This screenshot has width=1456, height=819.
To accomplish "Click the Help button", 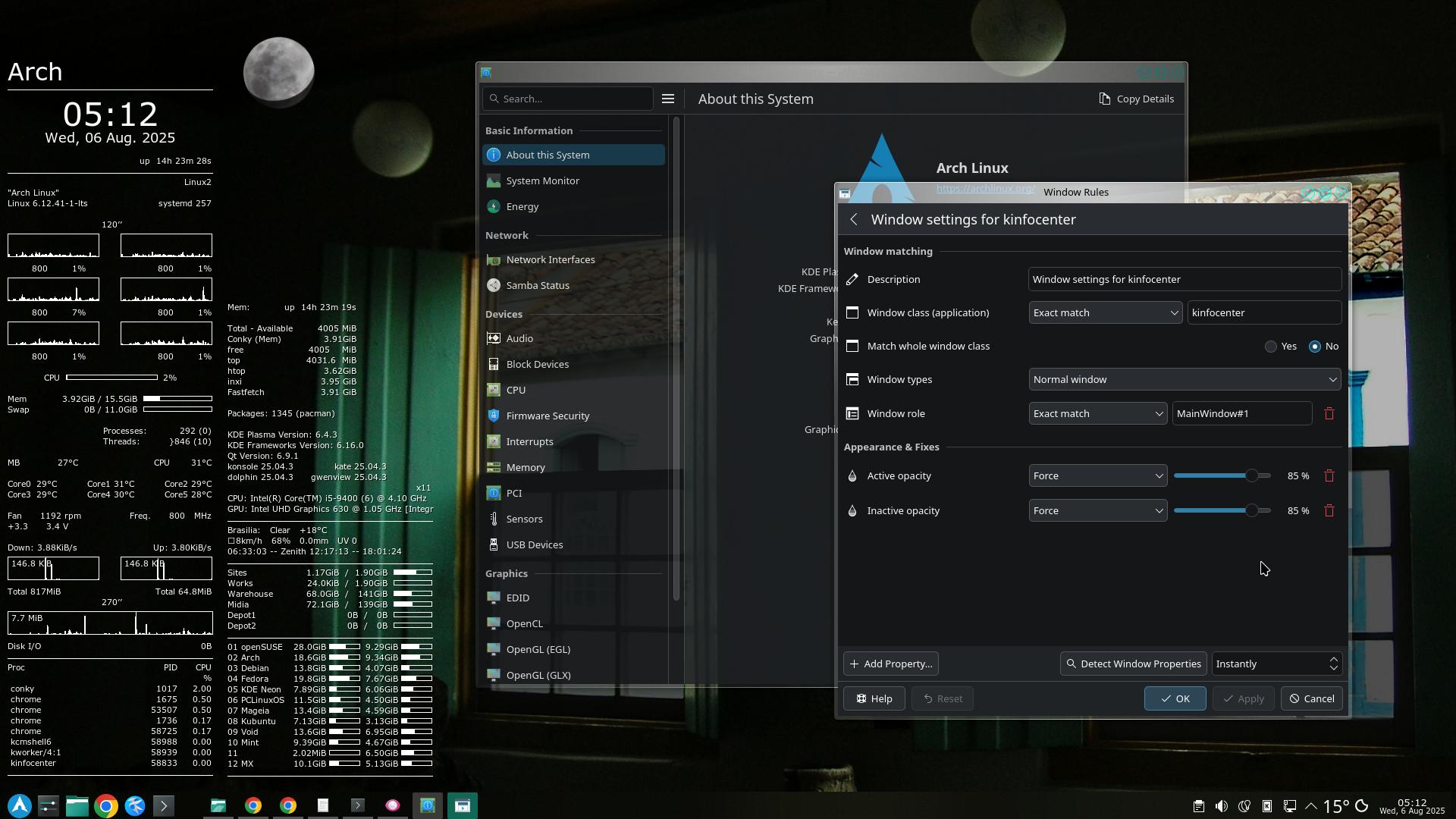I will [x=874, y=699].
